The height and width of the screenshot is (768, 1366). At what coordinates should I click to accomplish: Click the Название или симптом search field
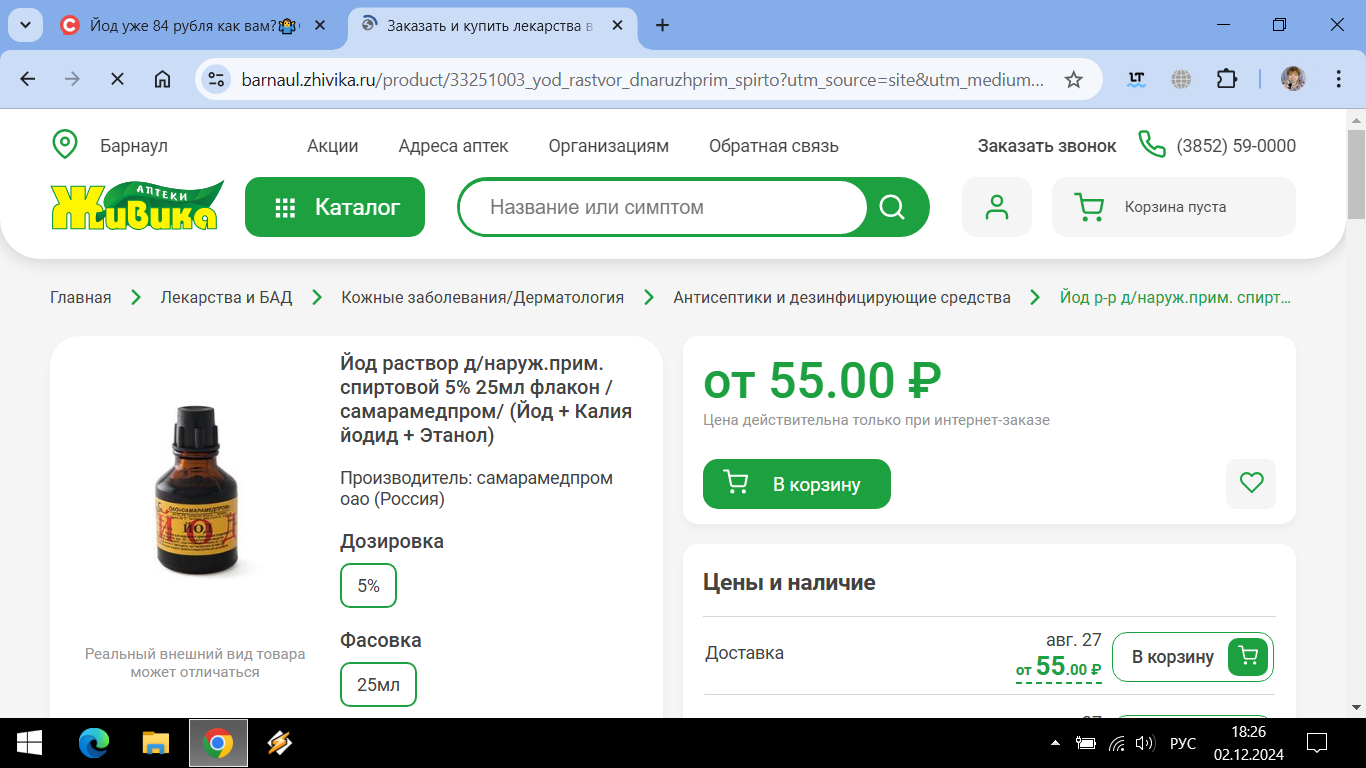point(664,207)
